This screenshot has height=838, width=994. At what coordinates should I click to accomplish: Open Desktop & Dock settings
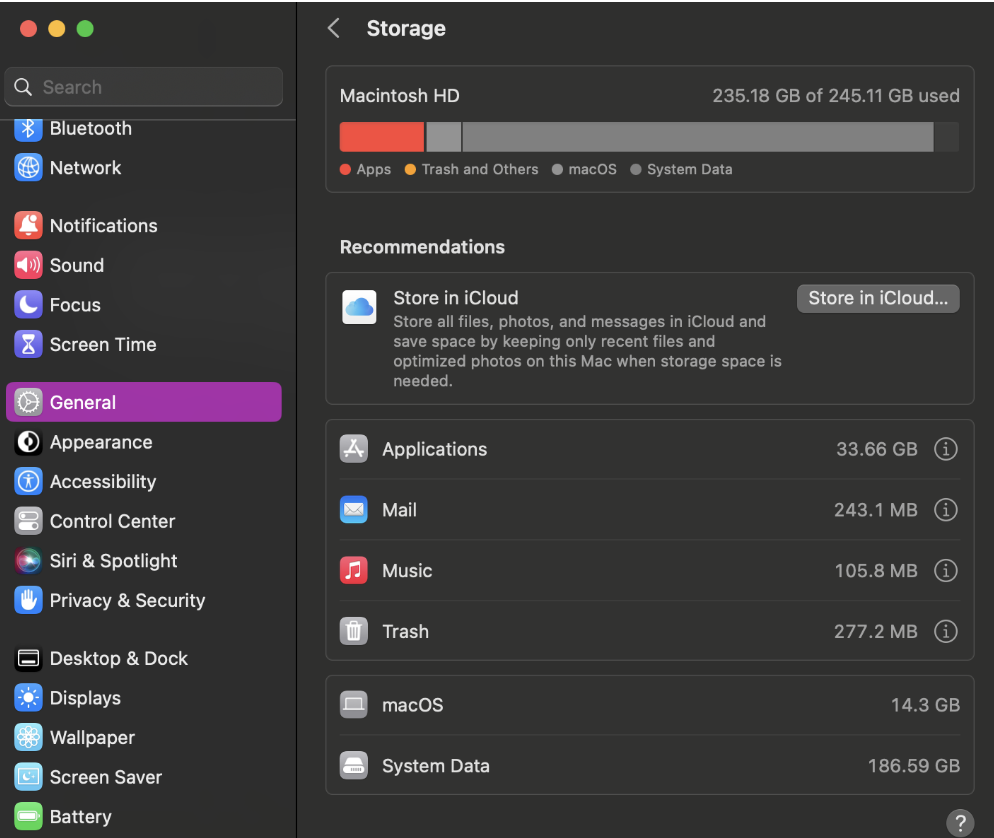[x=118, y=658]
